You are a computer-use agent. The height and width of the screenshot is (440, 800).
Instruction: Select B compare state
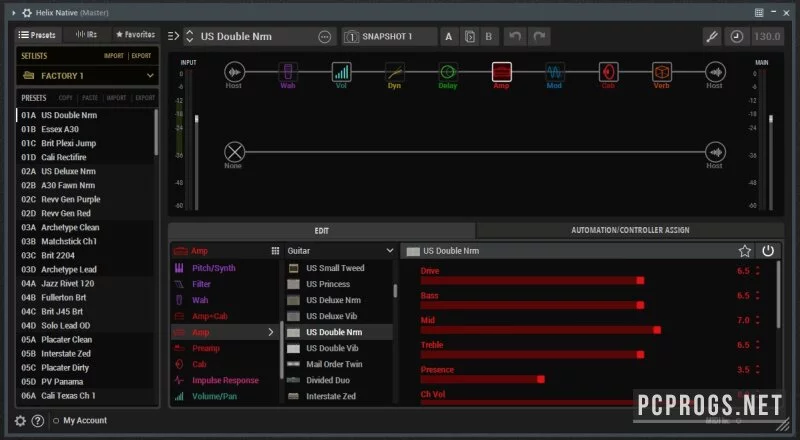tap(489, 36)
